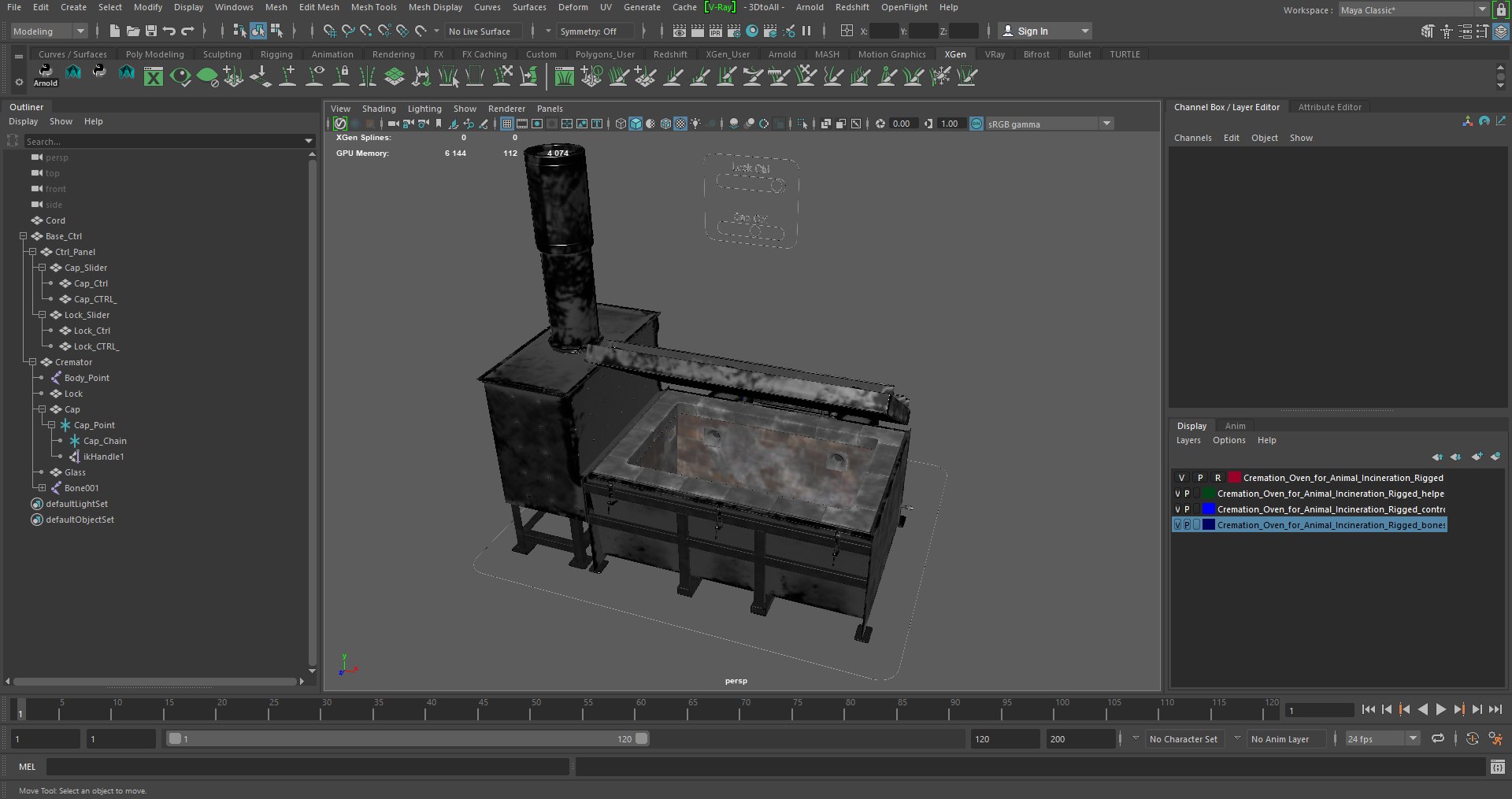Click the XGen add guide plus icon
Image resolution: width=1512 pixels, height=799 pixels.
pos(288,76)
